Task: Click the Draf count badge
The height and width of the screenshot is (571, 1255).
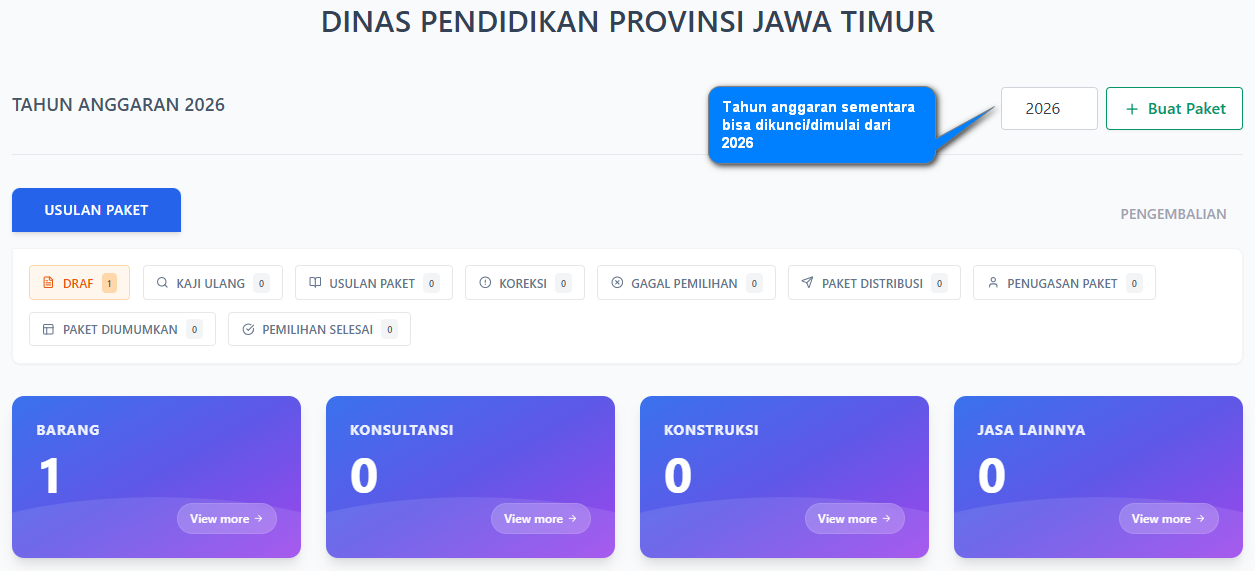Action: (109, 283)
